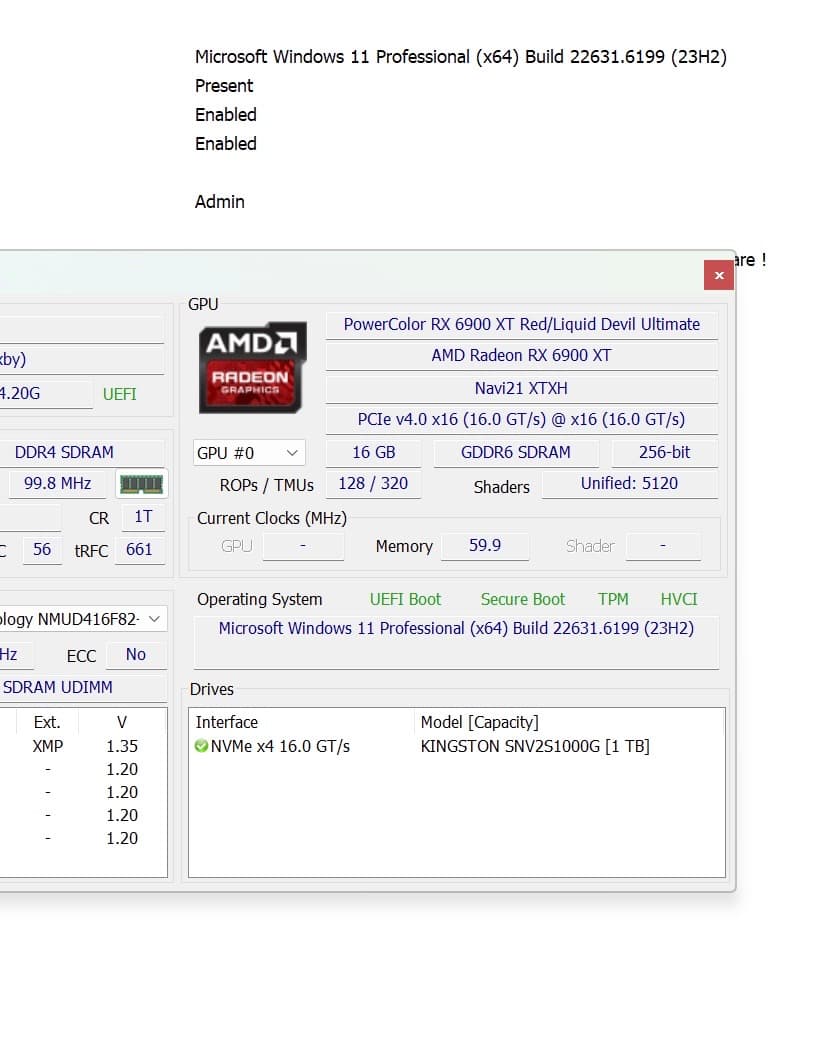Screen dimensions: 831x1040
Task: Click the green UEFI label near BIOS
Action: click(119, 395)
